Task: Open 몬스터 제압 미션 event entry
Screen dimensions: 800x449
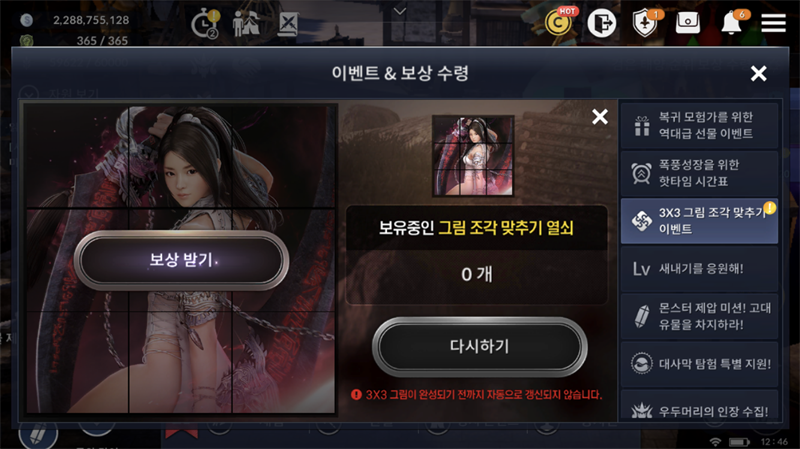Action: pyautogui.click(x=699, y=316)
